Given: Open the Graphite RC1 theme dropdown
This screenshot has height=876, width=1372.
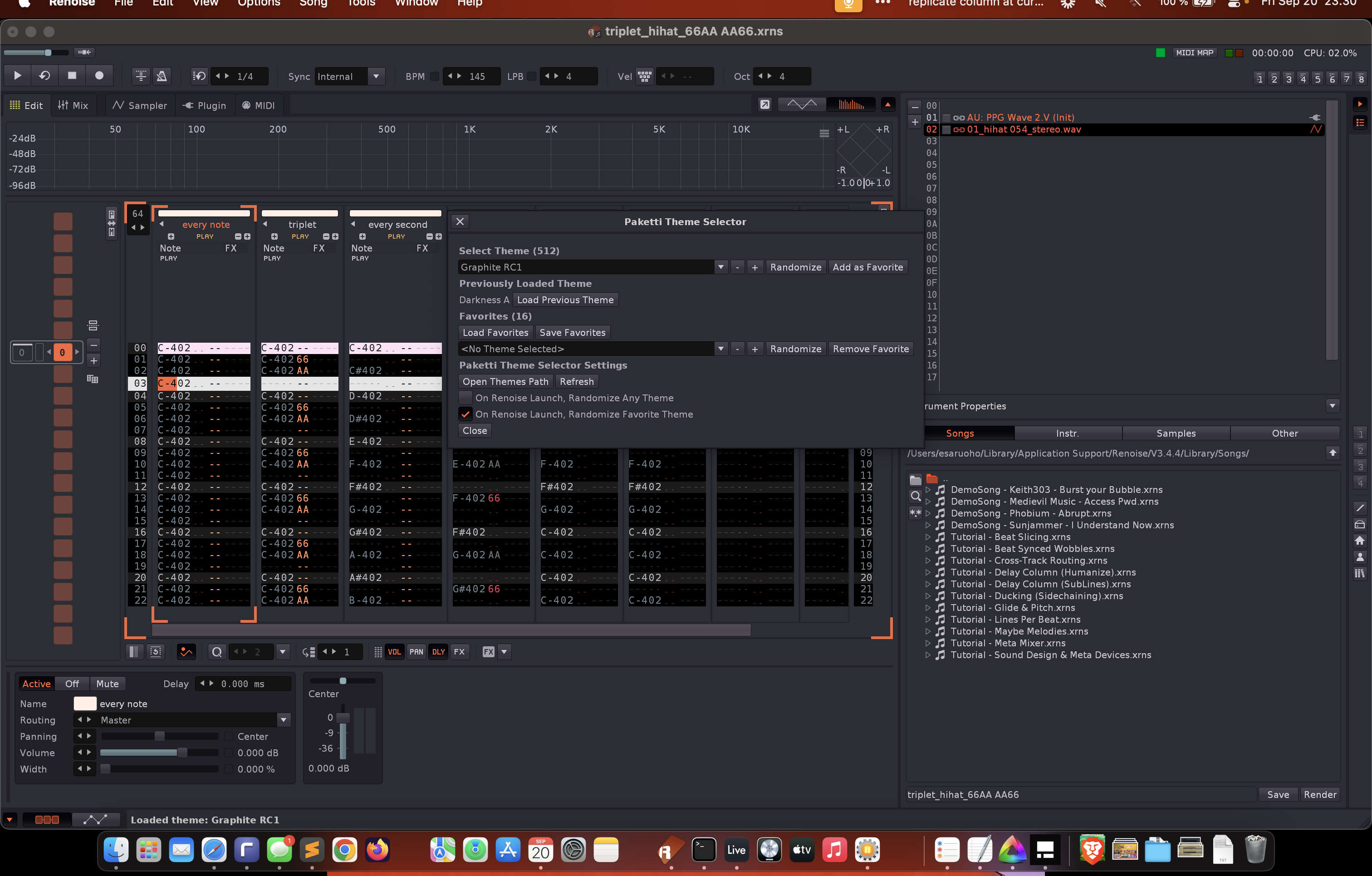Looking at the screenshot, I should coord(721,267).
